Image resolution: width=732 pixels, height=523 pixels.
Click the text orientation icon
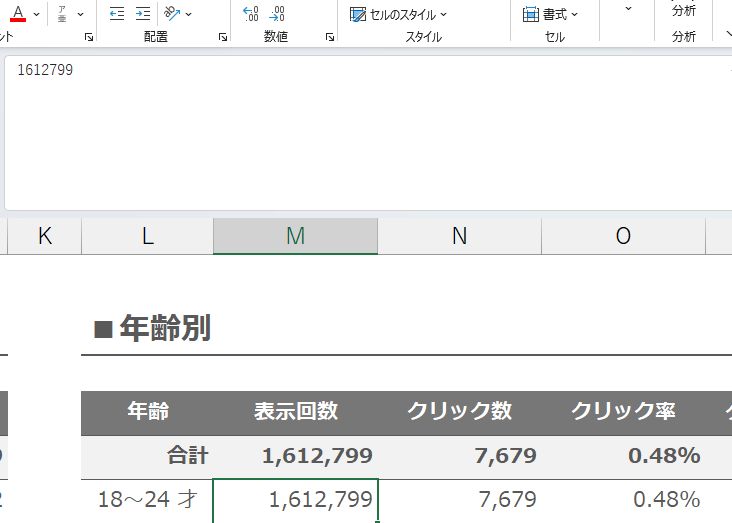coord(172,14)
